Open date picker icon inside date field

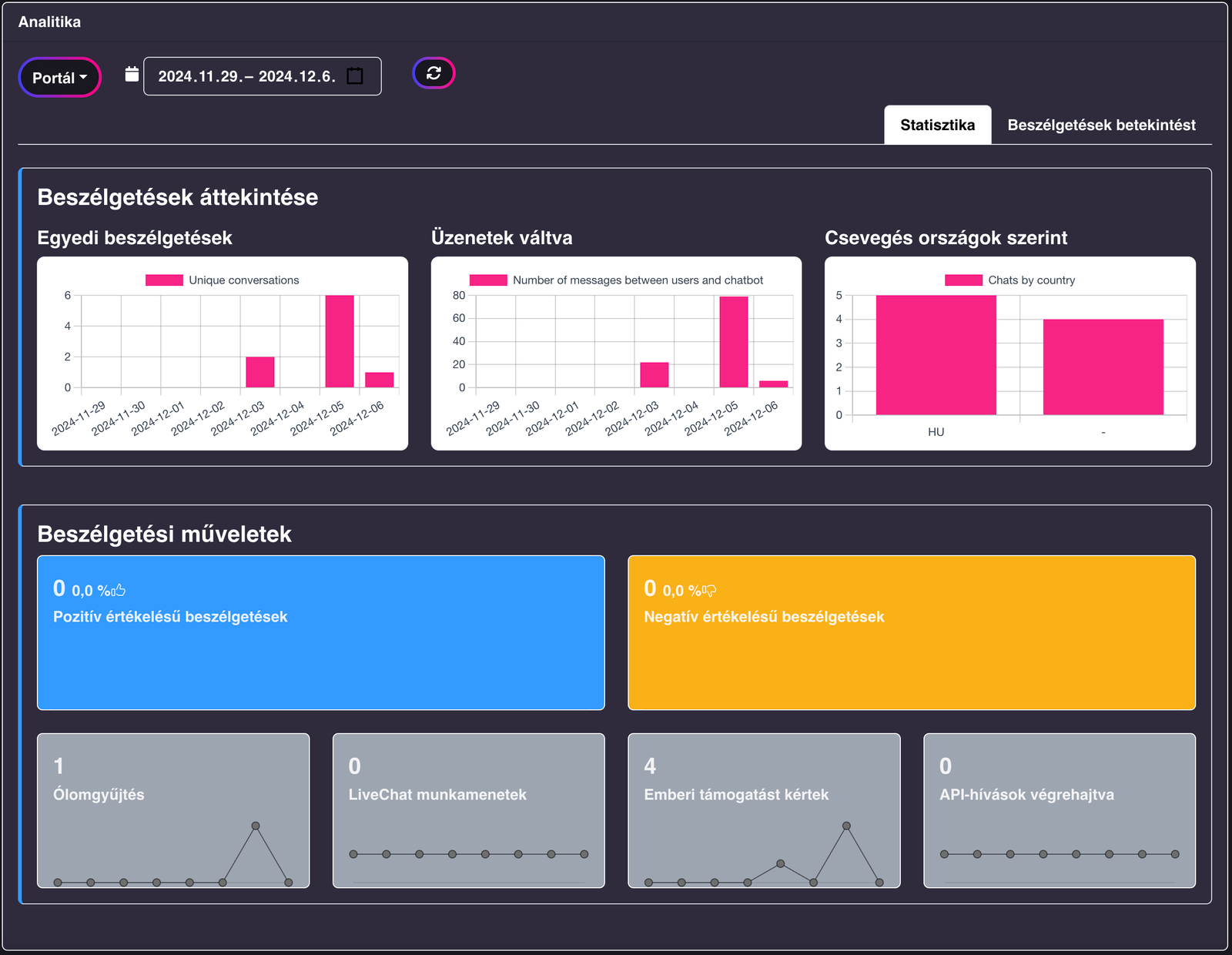(355, 76)
